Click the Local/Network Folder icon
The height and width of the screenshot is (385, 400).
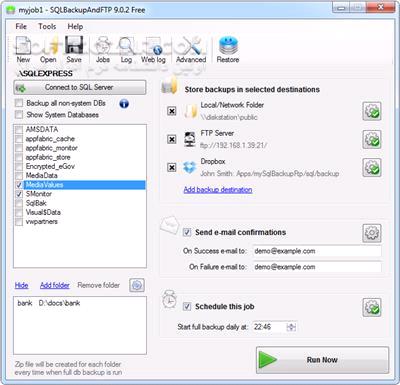(190, 111)
